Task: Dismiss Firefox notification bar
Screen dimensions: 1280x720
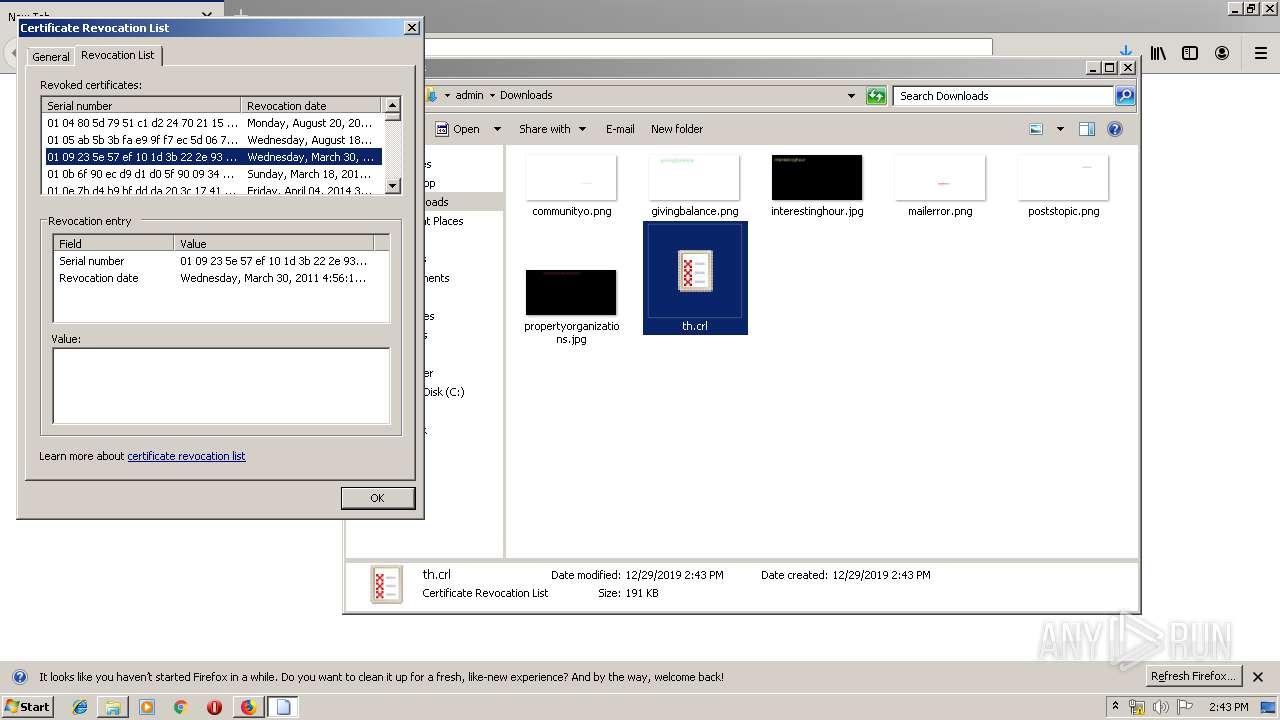Action: (1258, 677)
